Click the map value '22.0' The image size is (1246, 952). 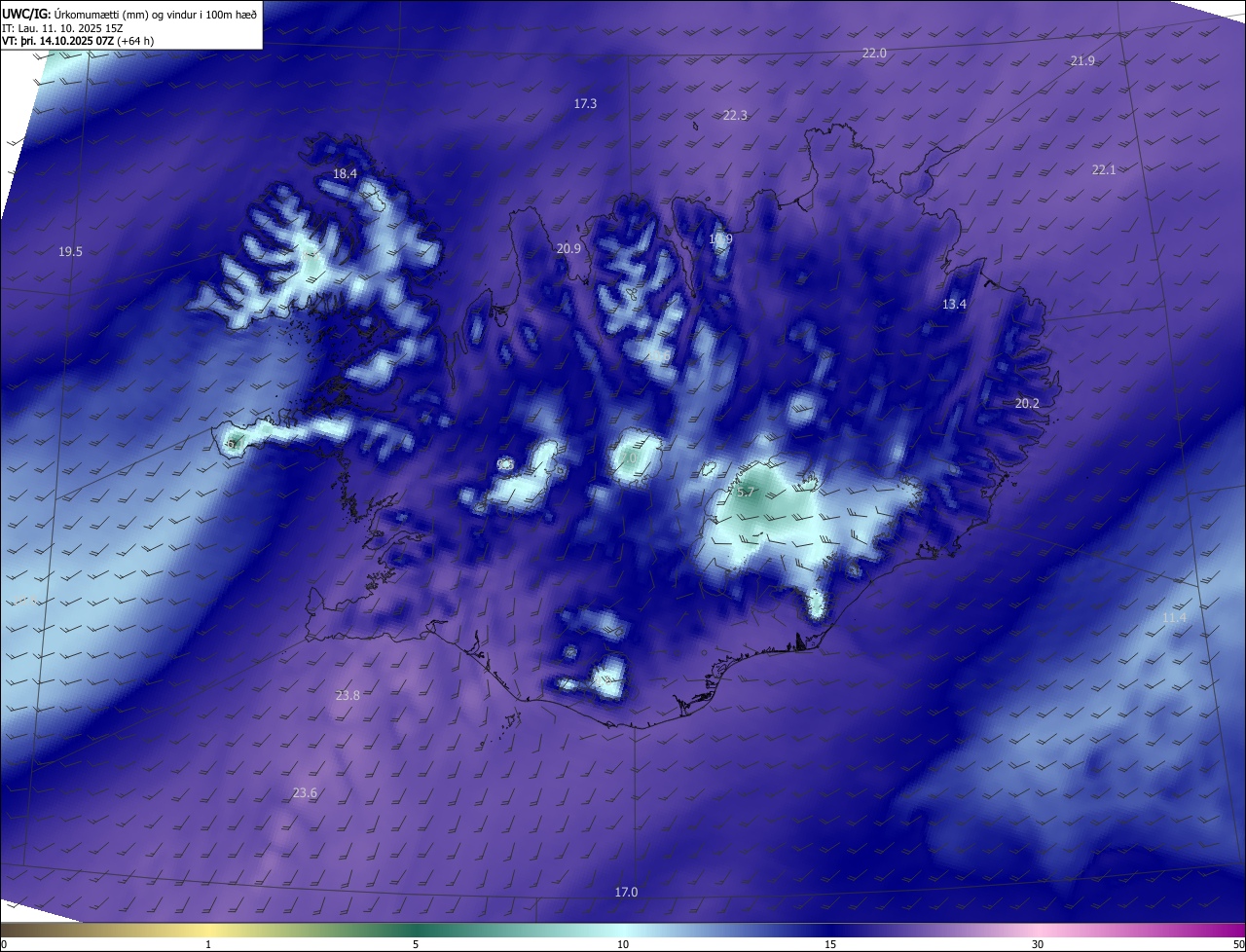point(874,54)
